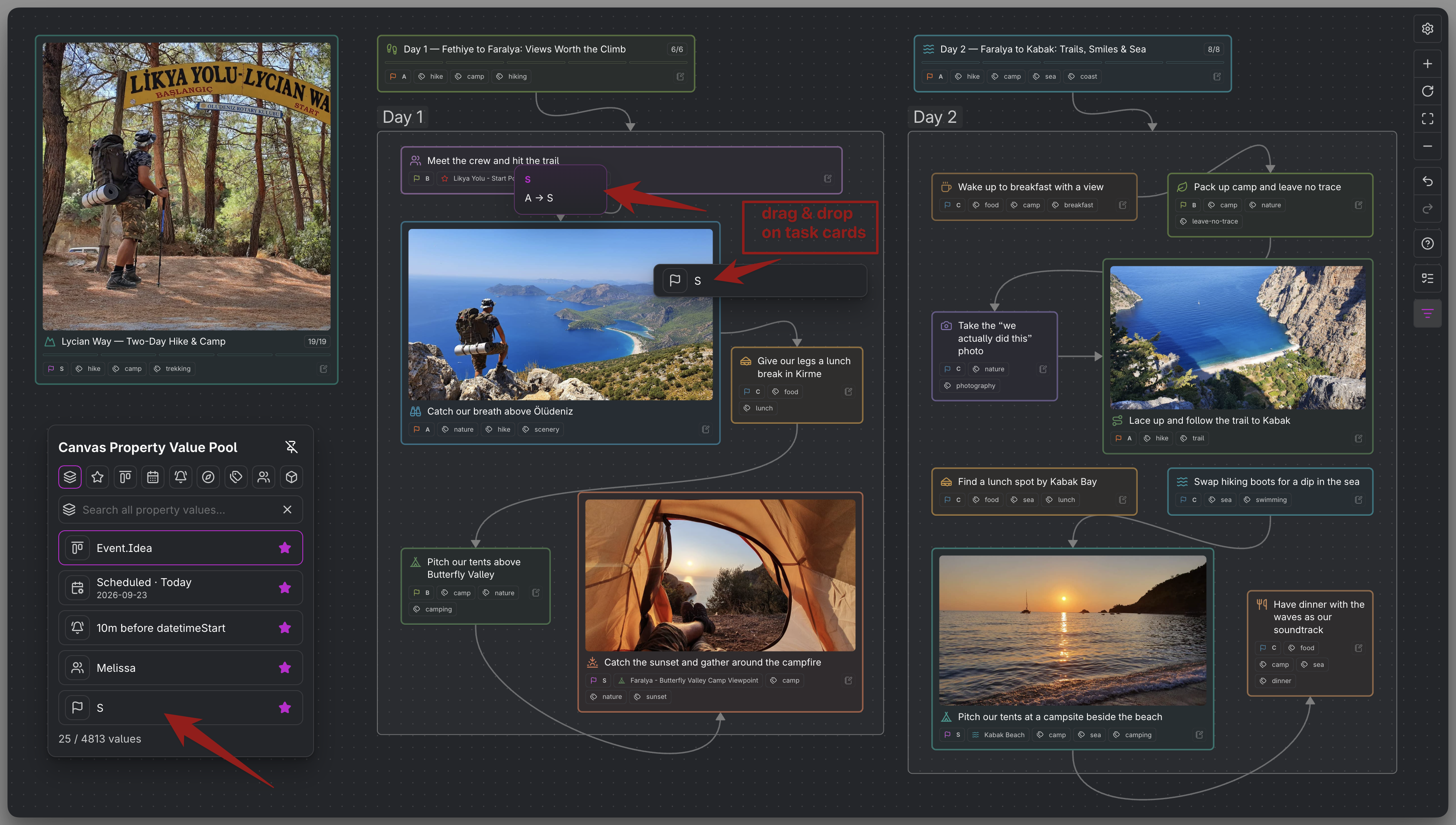Select the bell reminder filter in pool
The height and width of the screenshot is (825, 1456).
coord(181,477)
